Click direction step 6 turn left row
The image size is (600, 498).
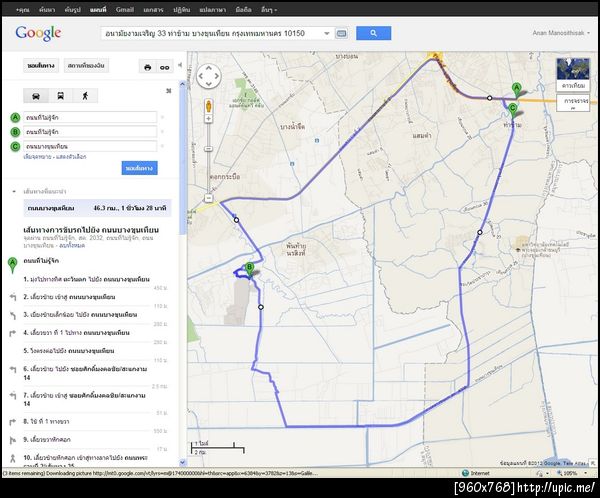[88, 373]
